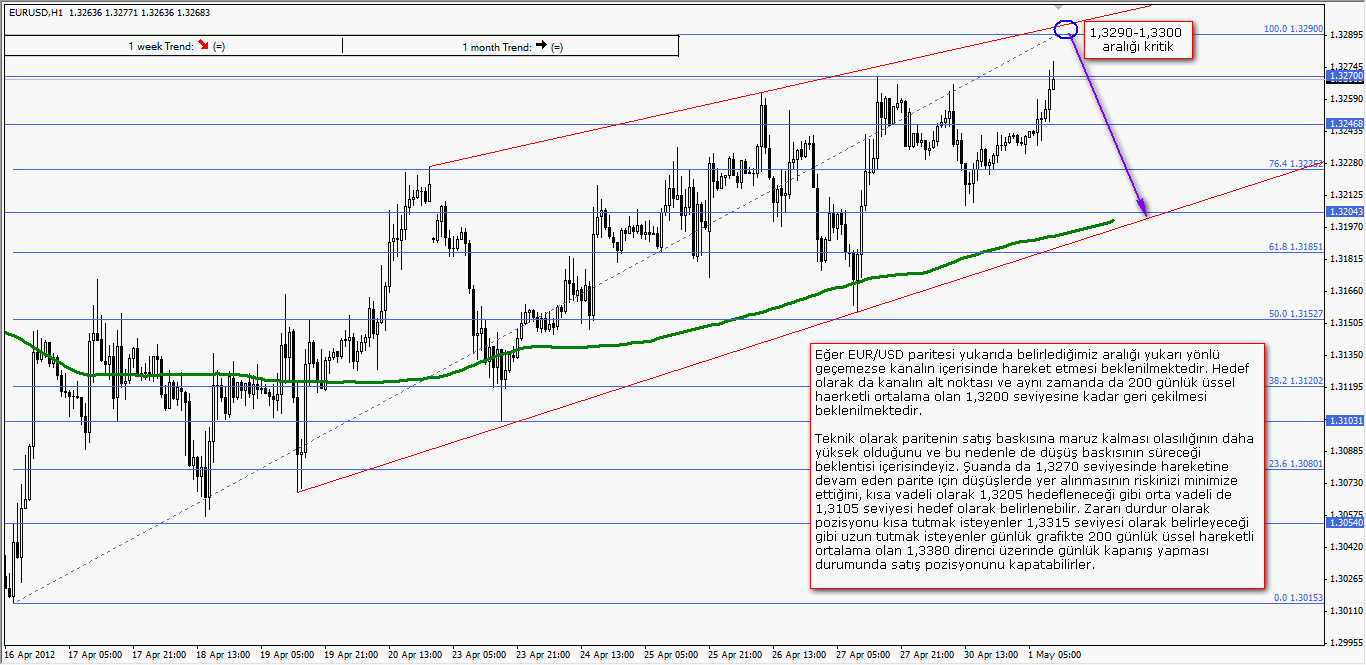This screenshot has width=1366, height=665.
Task: Click the '19 Apr 21:00' time axis label
Action: coord(351,655)
